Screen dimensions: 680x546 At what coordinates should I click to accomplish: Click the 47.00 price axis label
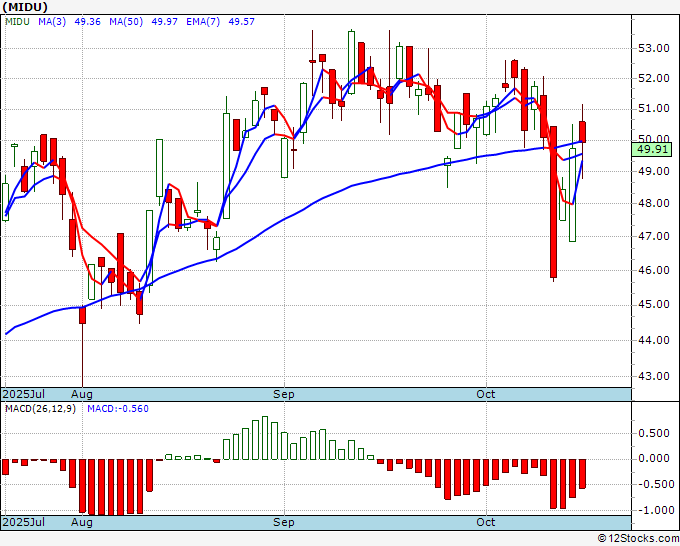[x=654, y=236]
